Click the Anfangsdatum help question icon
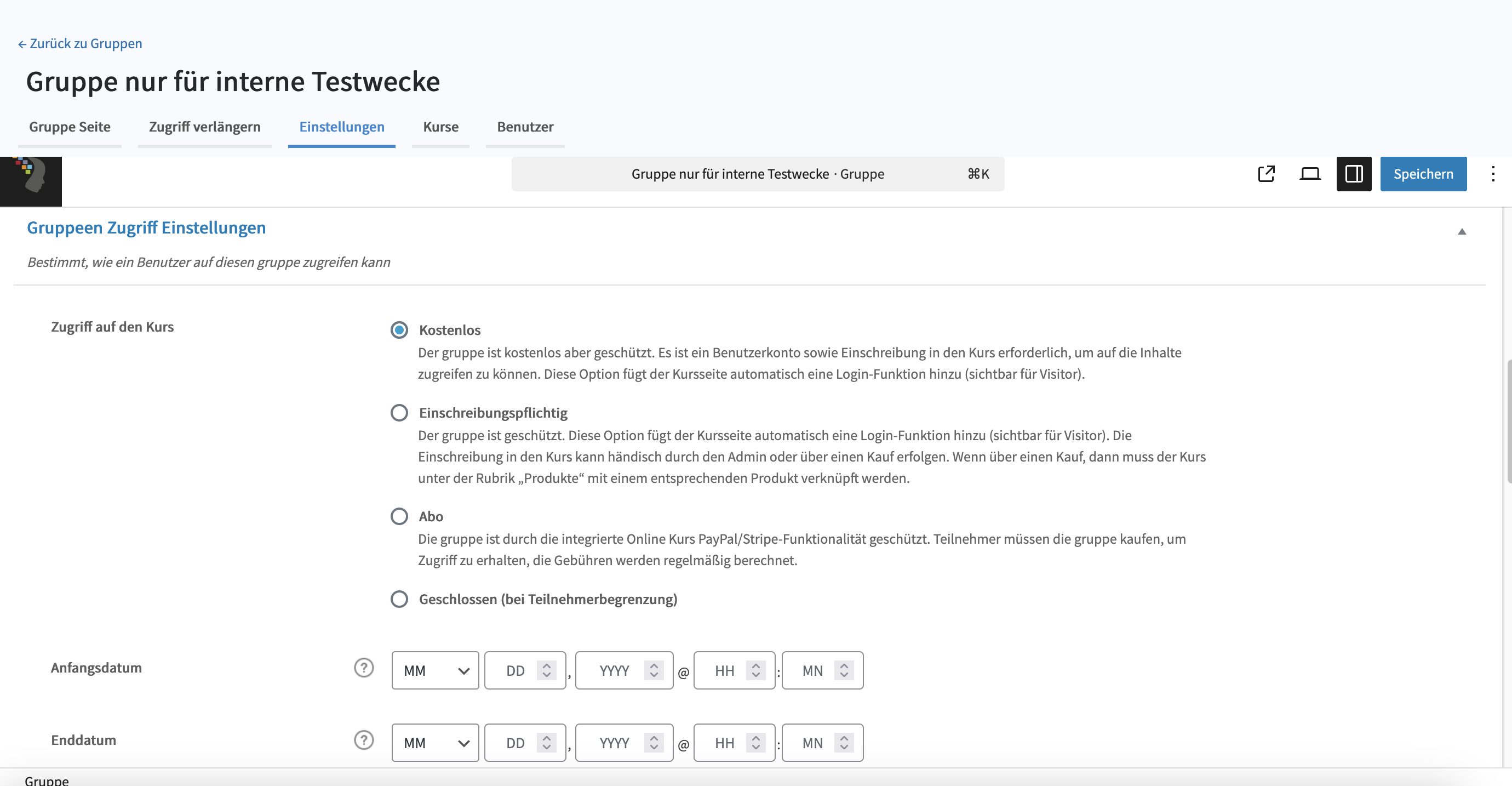This screenshot has width=1512, height=786. (x=364, y=668)
